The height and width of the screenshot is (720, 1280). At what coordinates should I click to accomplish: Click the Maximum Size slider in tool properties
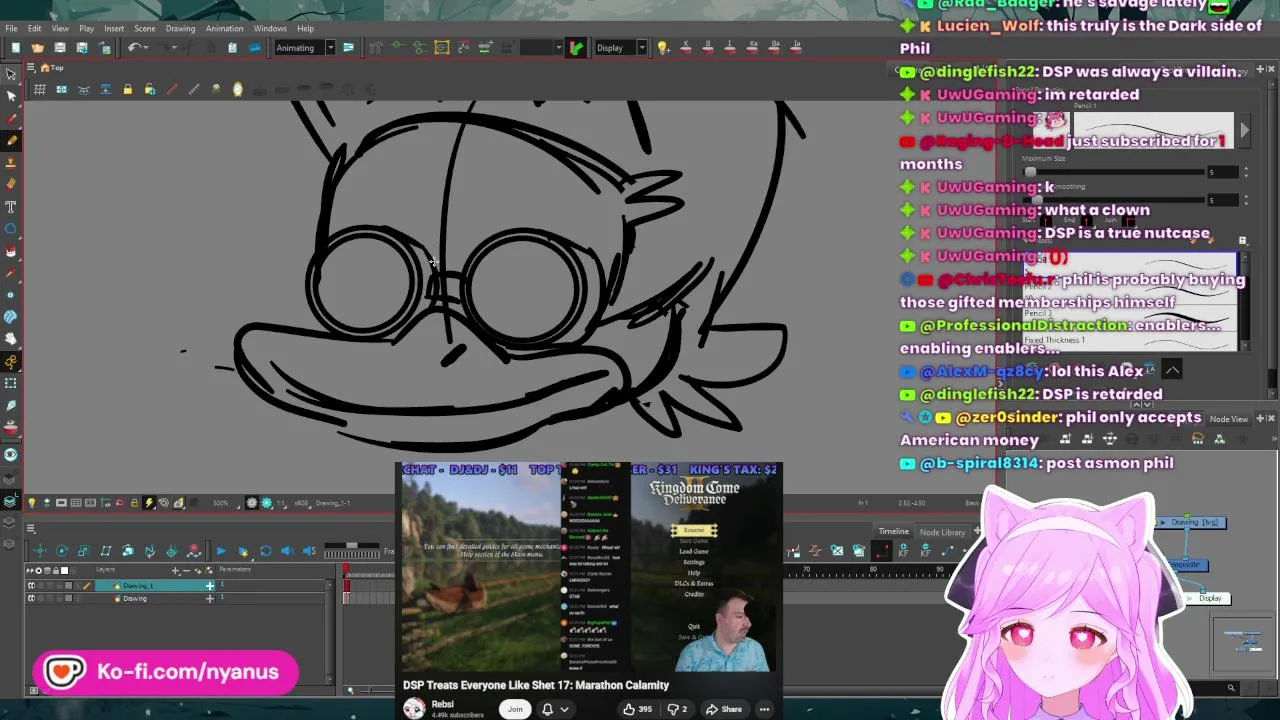tap(1116, 172)
